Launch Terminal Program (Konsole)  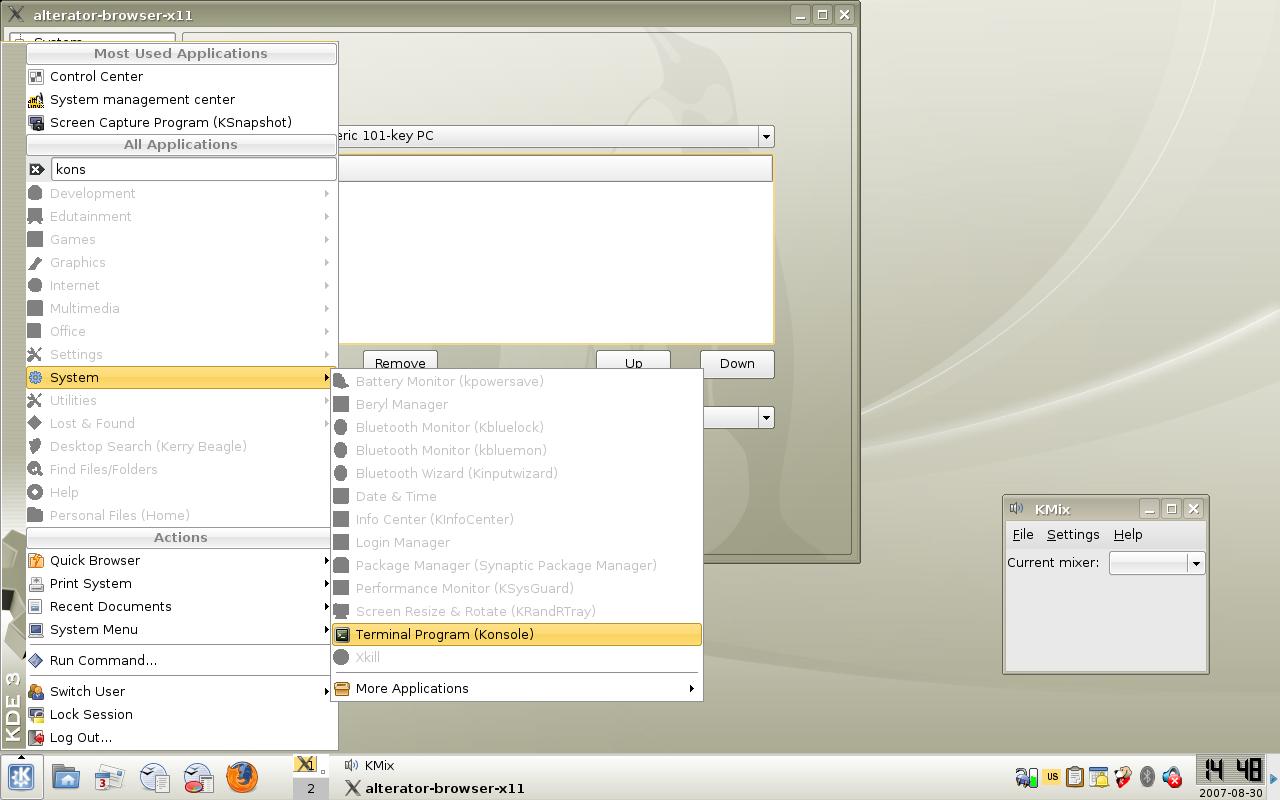(517, 634)
